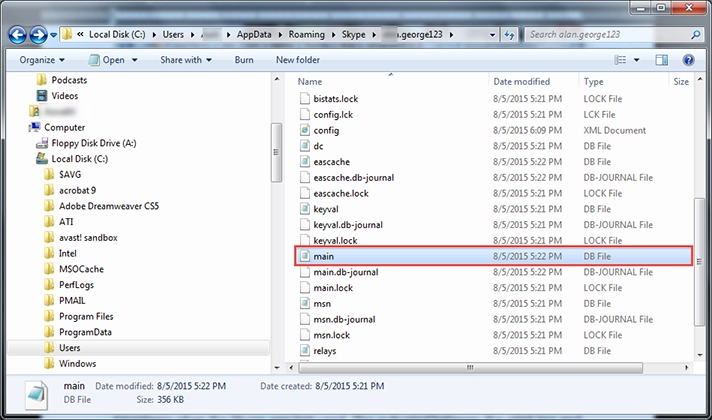Change your view icon in toolbar

tap(620, 60)
